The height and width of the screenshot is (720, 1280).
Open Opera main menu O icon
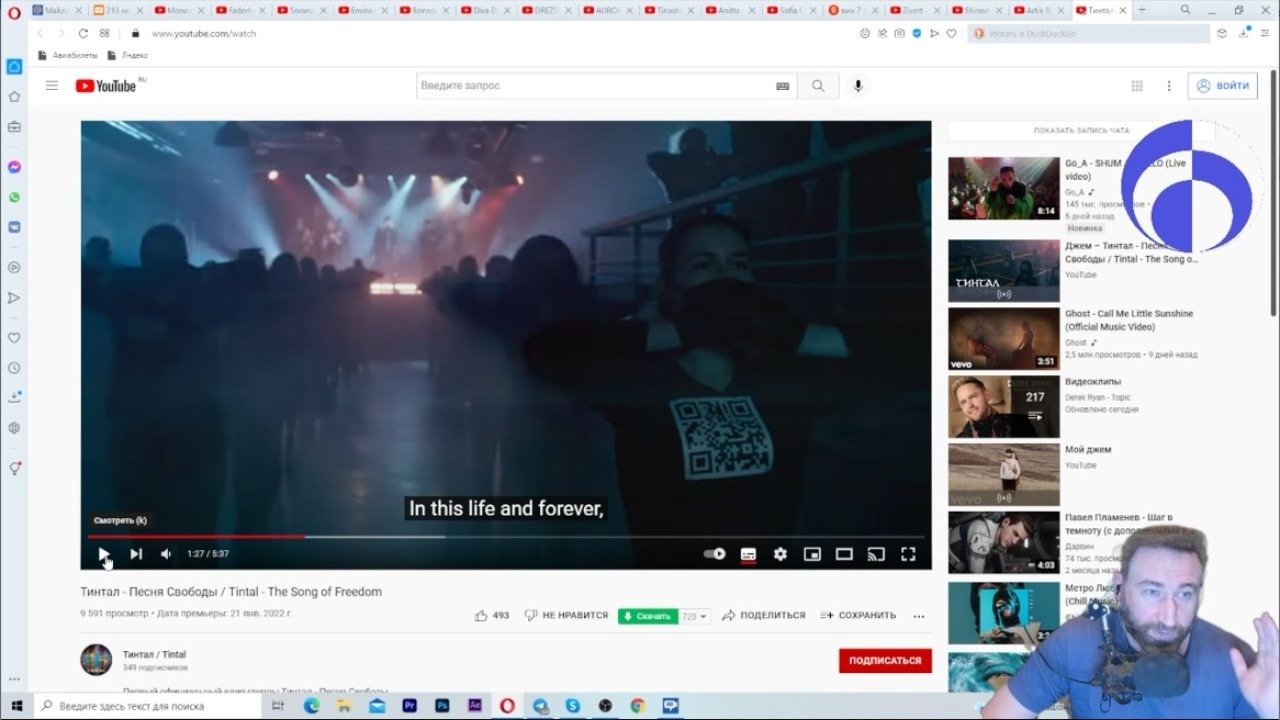coord(14,11)
